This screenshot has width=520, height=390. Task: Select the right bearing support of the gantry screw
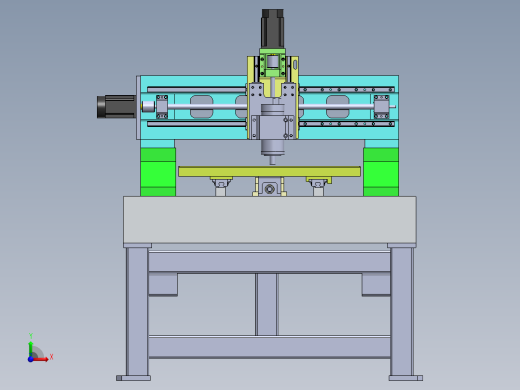381,107
